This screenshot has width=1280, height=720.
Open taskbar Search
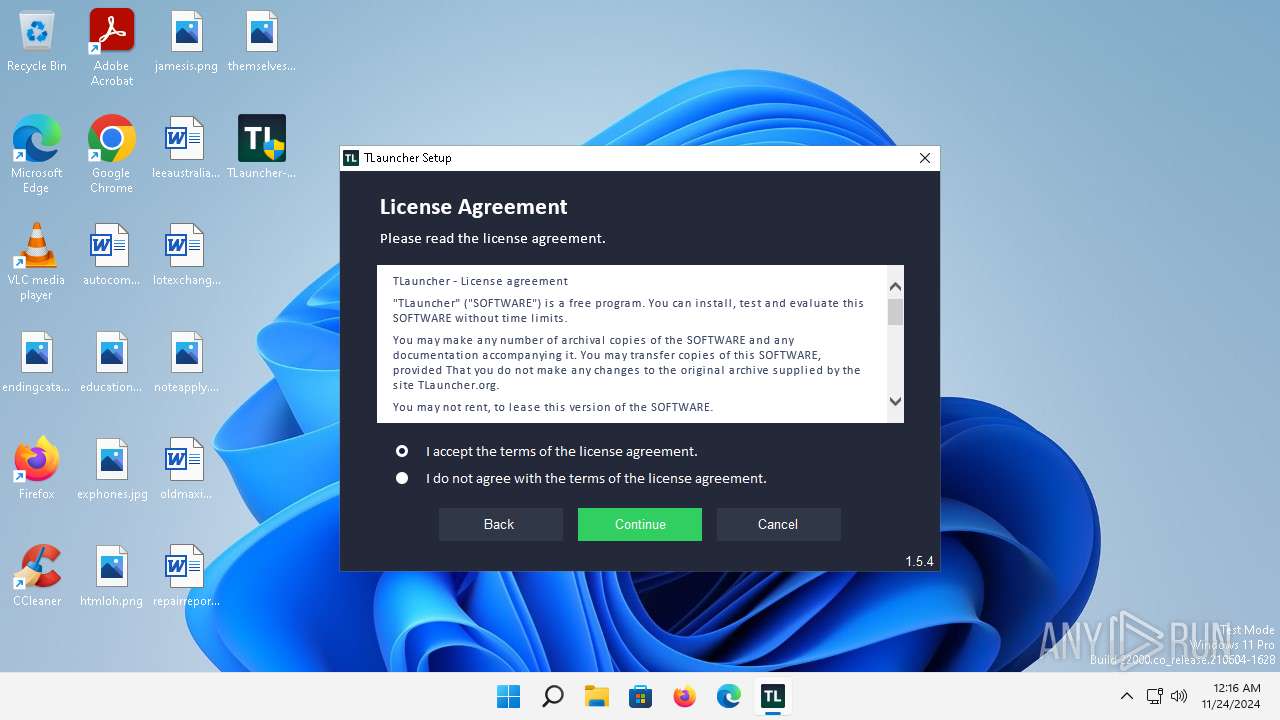(x=552, y=696)
